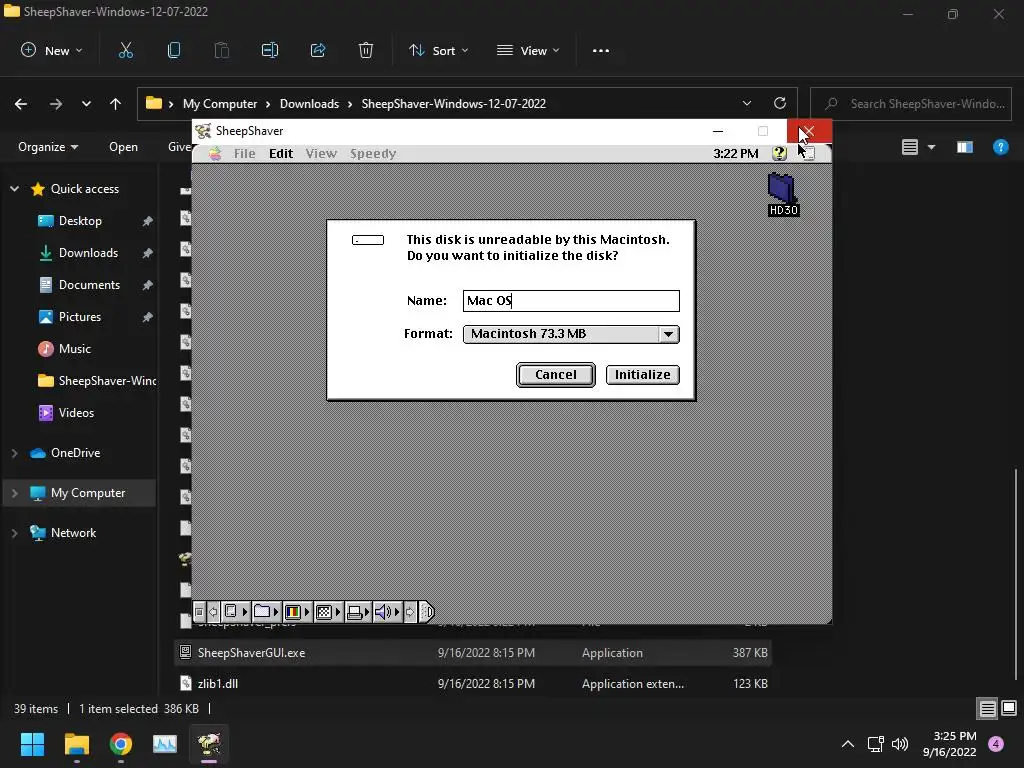Click Downloads in the address breadcrumb

tap(310, 104)
